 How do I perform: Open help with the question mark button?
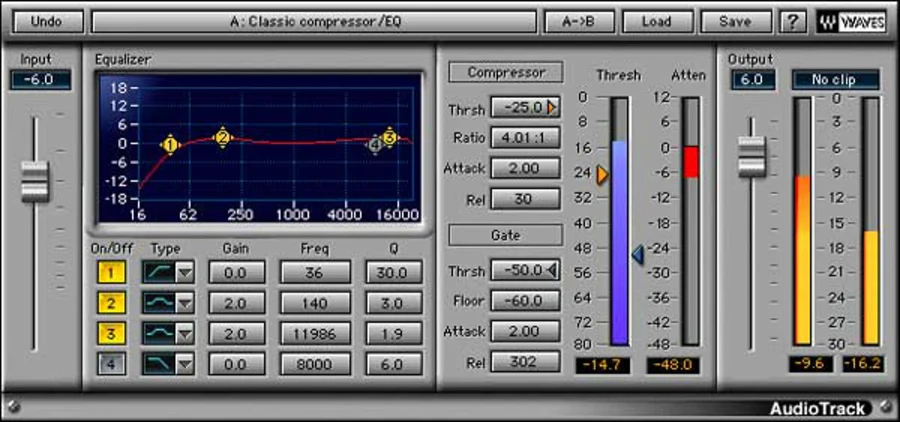[793, 22]
